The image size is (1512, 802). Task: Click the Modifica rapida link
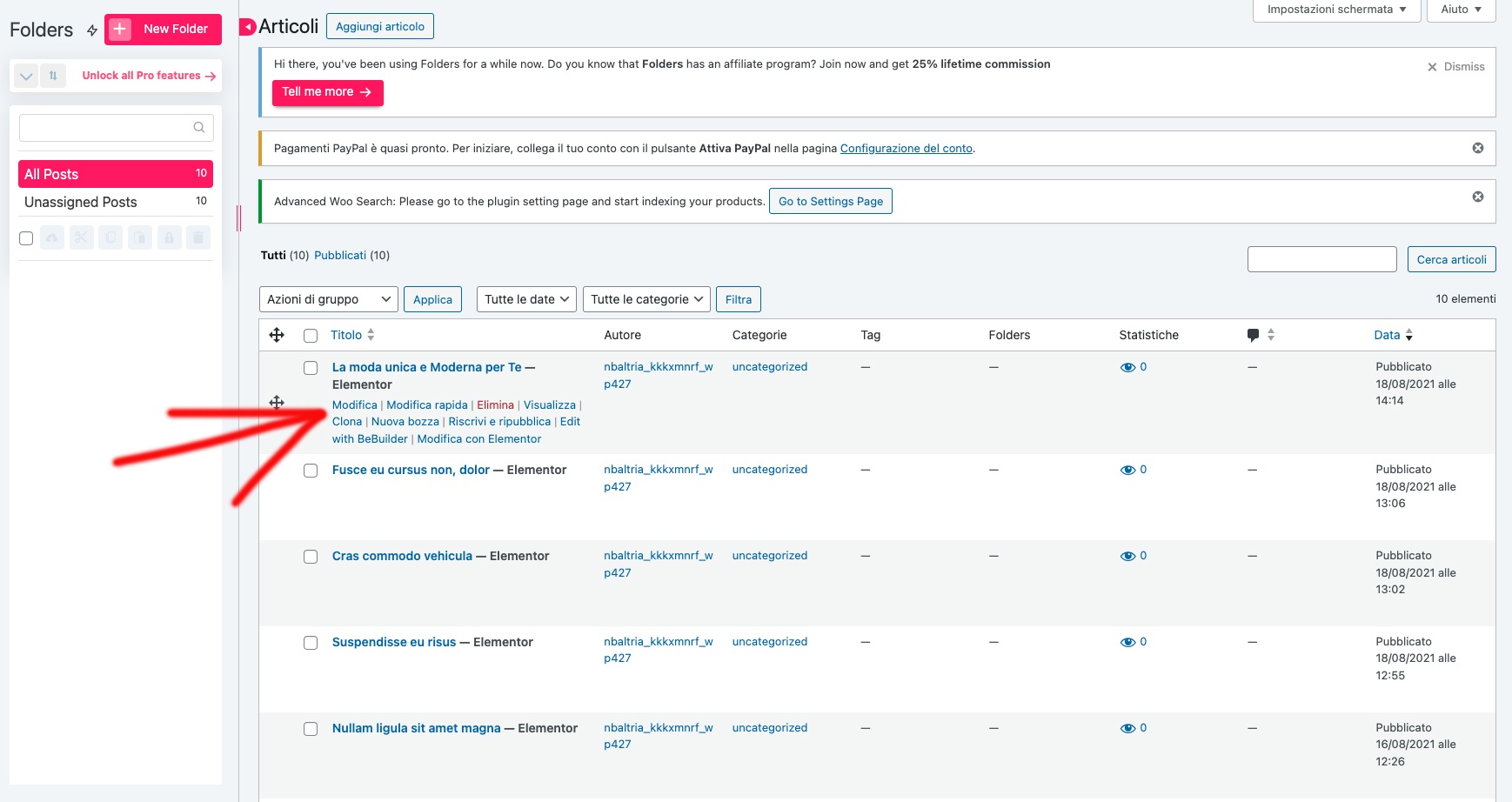426,405
